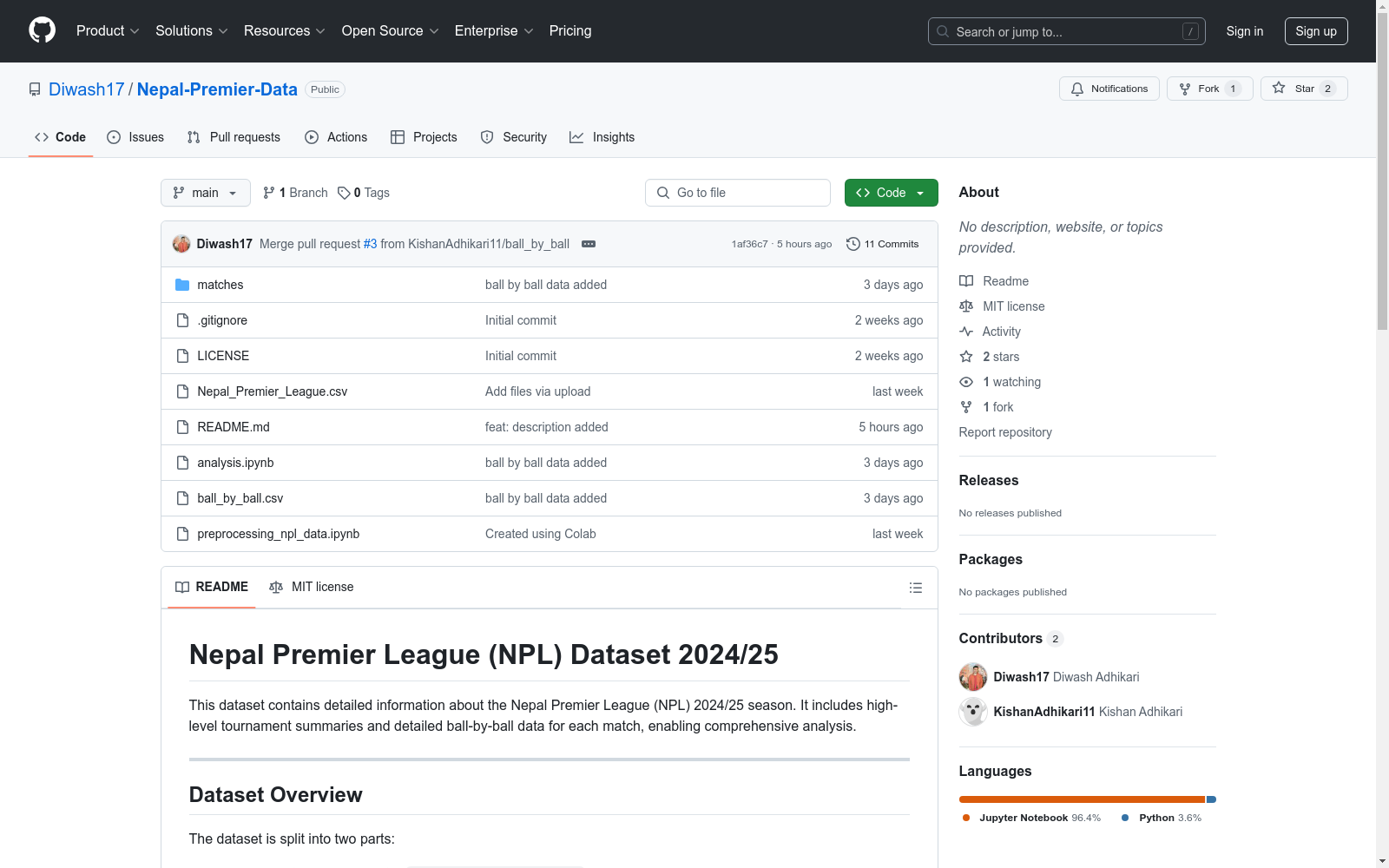
Task: Open the green Code dropdown
Action: point(892,193)
